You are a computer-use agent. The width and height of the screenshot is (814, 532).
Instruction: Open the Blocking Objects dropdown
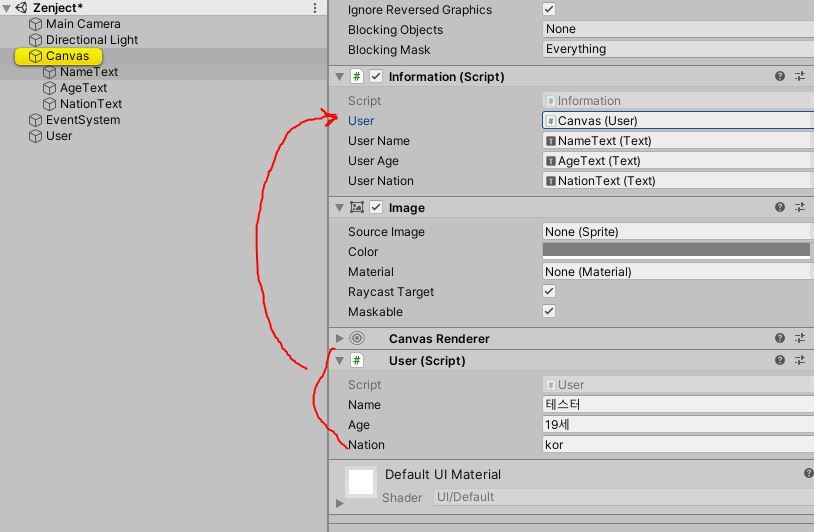tap(678, 29)
